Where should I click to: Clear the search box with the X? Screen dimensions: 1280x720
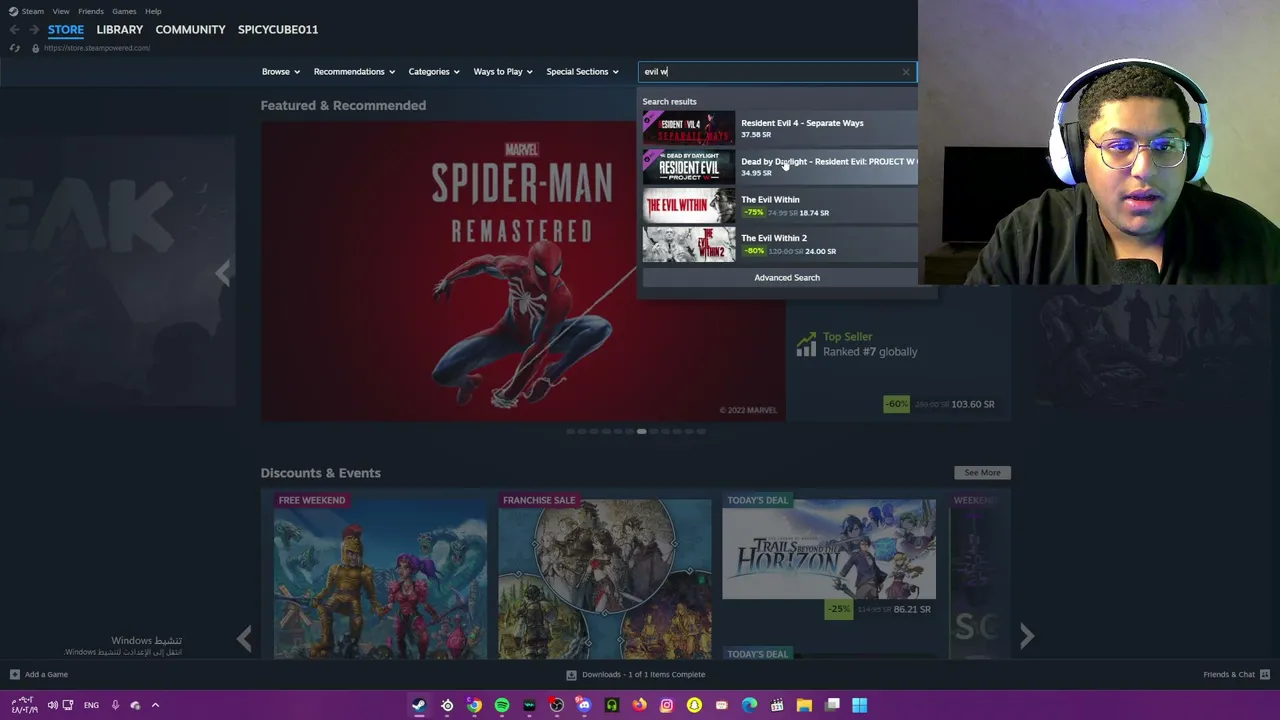(906, 72)
